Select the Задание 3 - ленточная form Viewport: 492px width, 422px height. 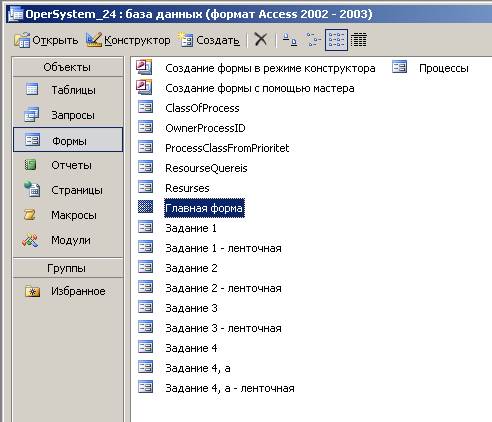[223, 328]
